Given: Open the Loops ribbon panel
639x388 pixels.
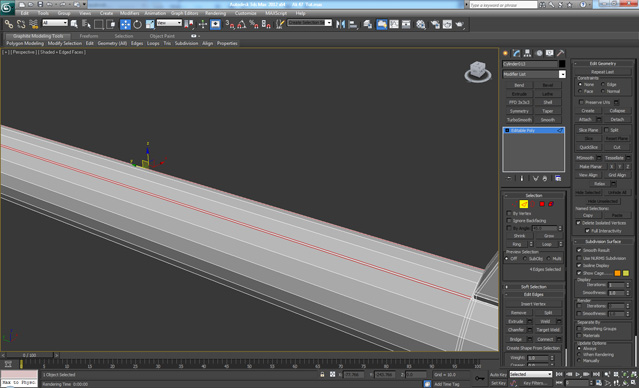Looking at the screenshot, I should [153, 43].
